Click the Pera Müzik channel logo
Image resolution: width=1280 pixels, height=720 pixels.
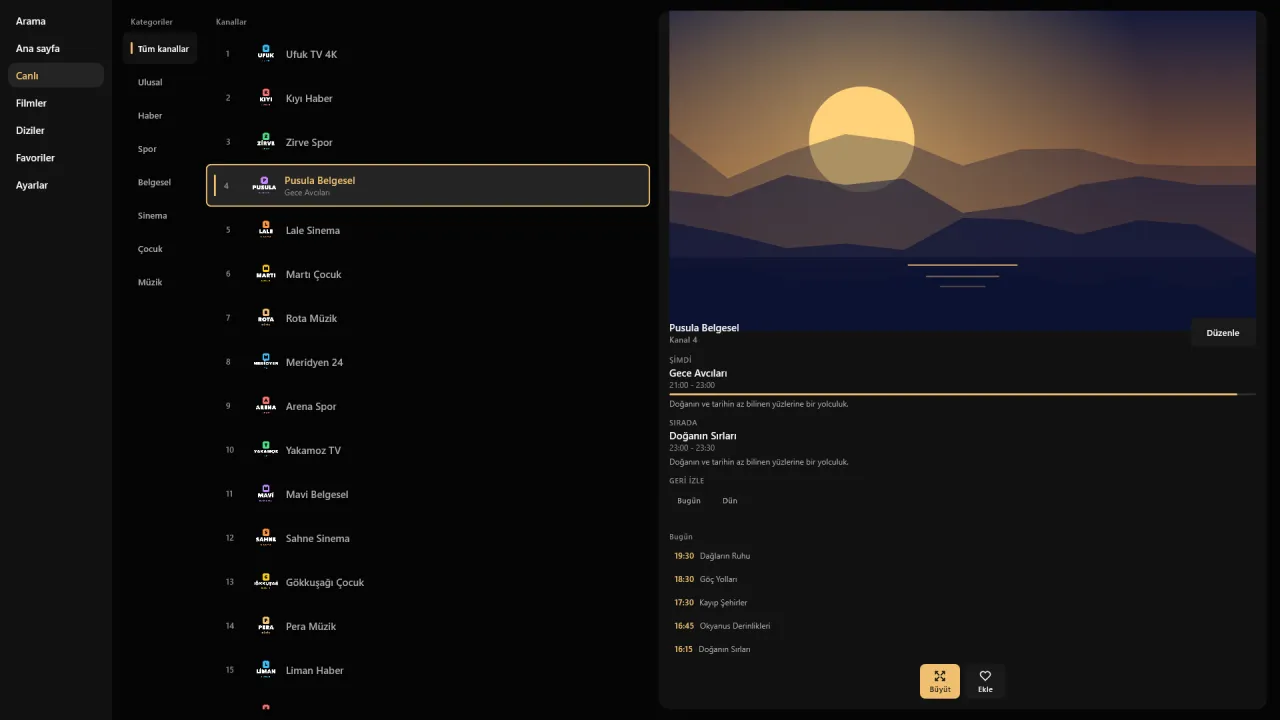coord(265,626)
